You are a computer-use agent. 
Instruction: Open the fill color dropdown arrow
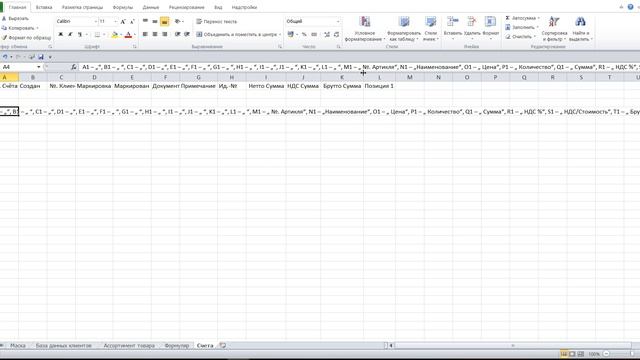[x=121, y=35]
